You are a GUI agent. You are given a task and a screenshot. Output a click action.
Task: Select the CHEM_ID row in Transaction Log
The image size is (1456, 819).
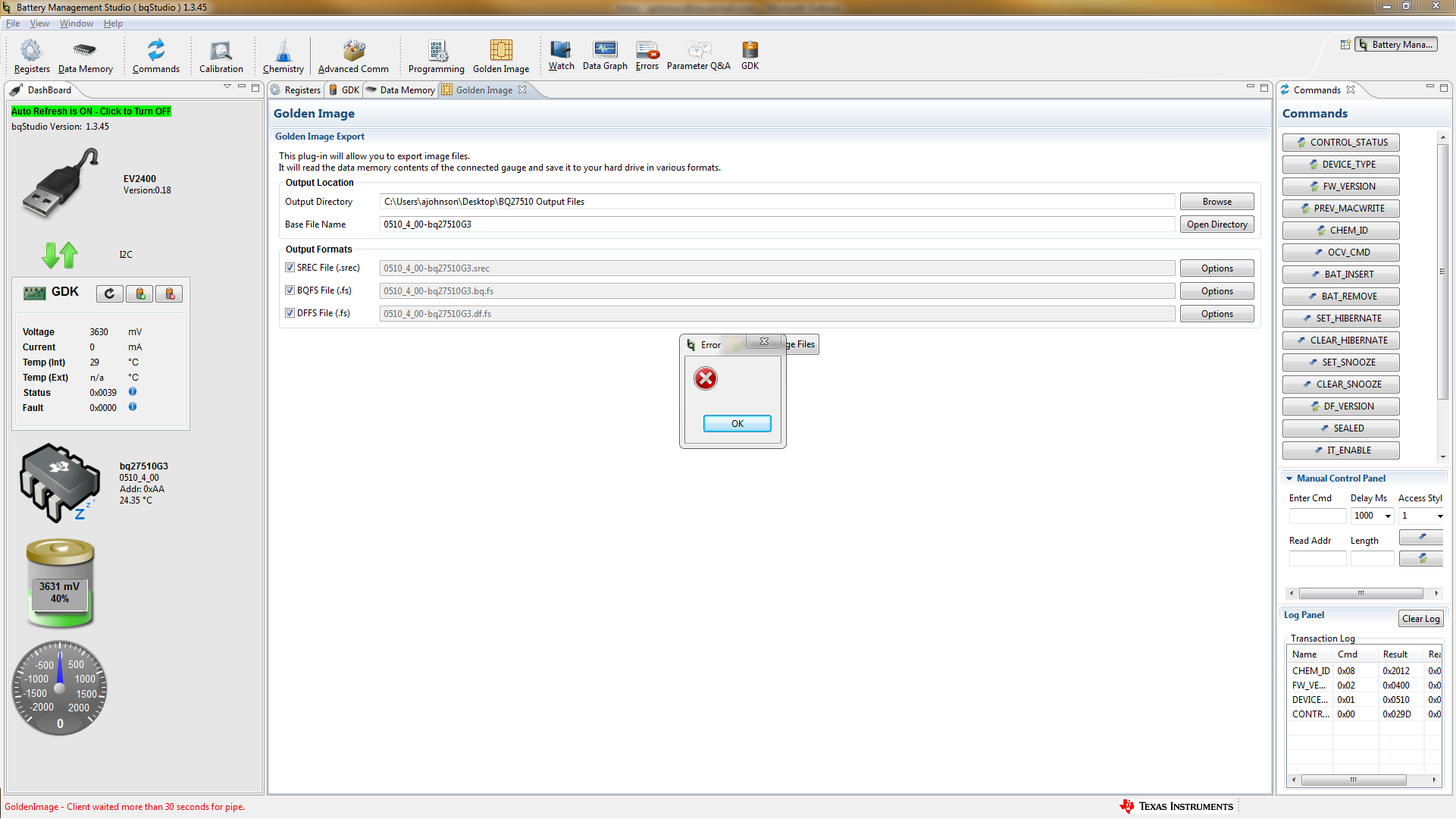[1364, 671]
